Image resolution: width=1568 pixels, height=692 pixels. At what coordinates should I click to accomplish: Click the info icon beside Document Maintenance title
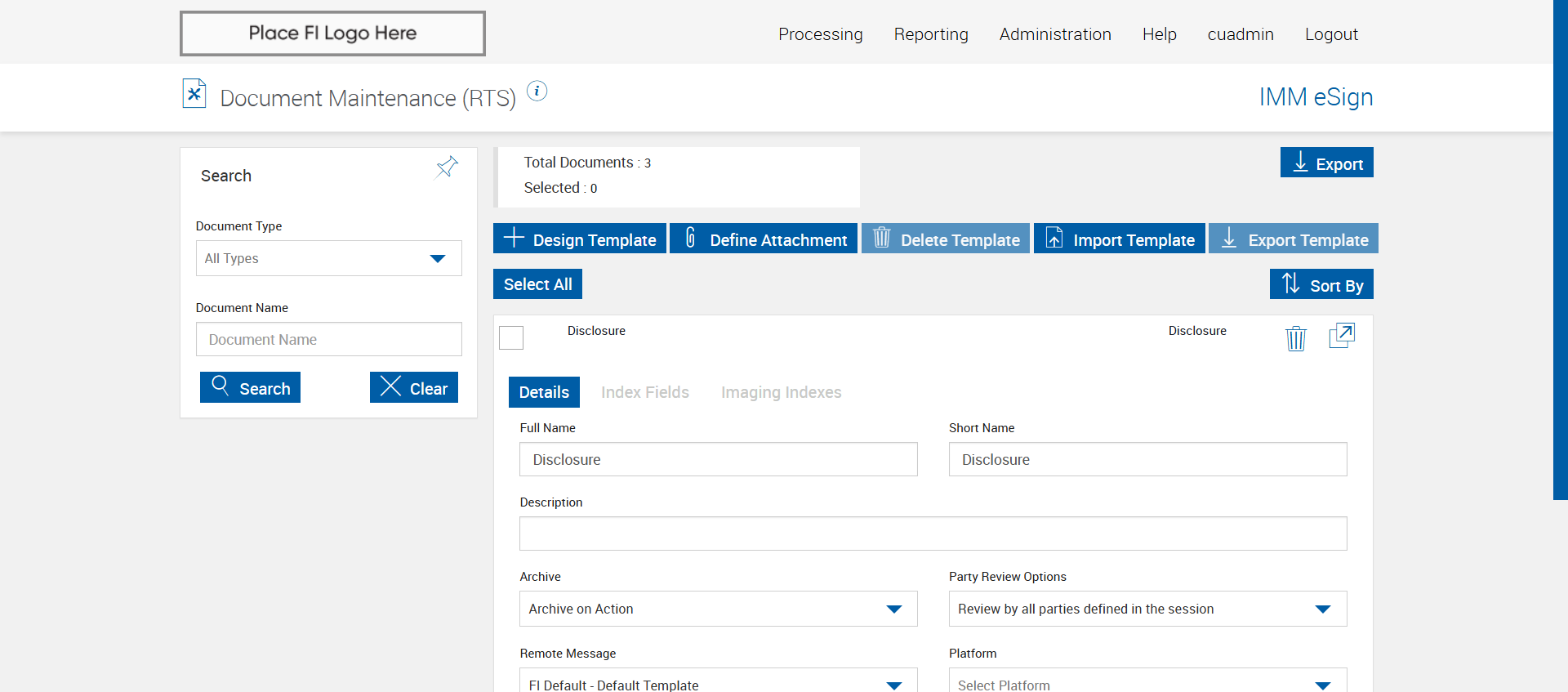point(537,91)
